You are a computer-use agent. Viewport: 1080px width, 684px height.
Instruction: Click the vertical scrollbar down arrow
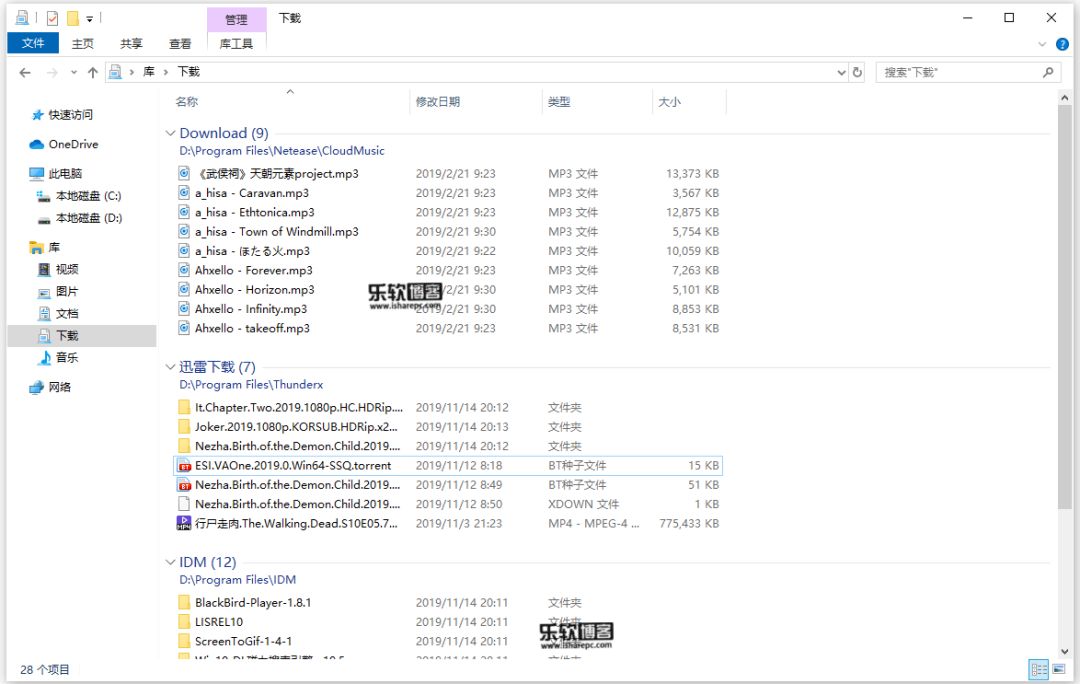1065,652
